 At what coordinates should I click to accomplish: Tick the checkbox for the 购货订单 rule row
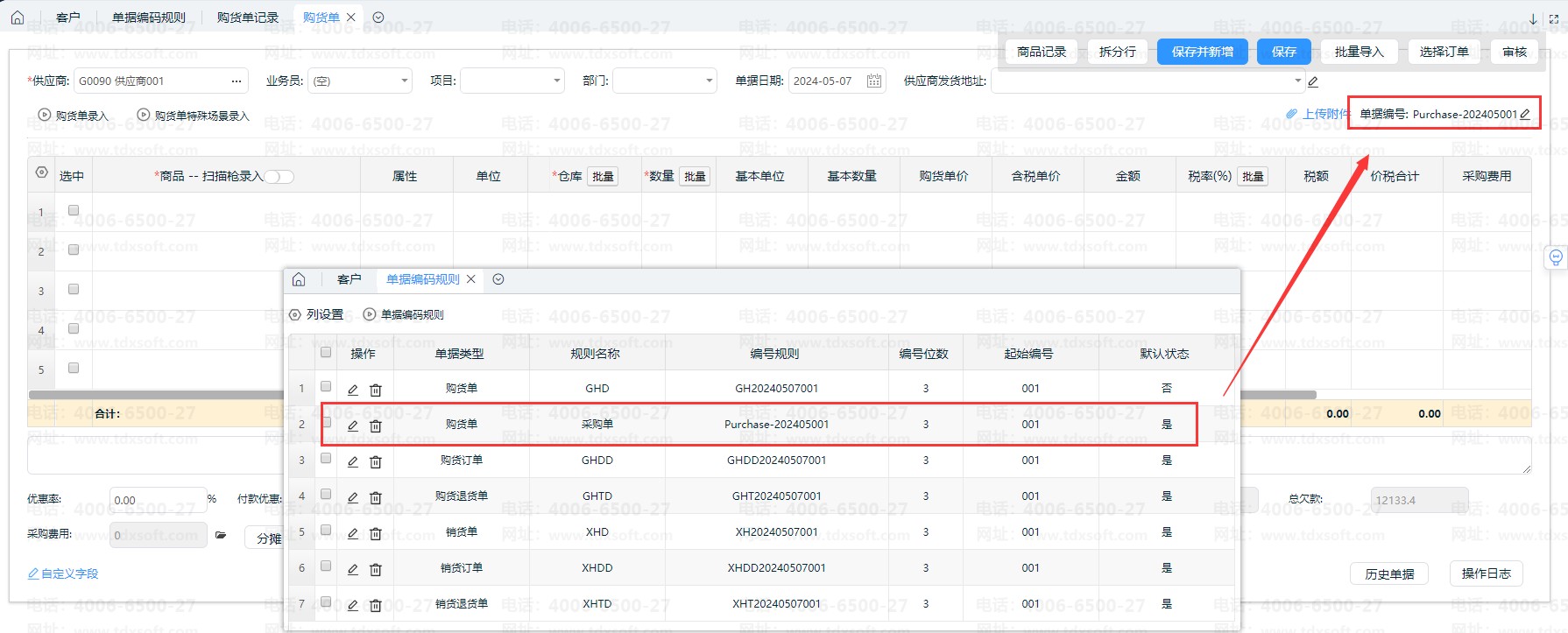click(326, 458)
